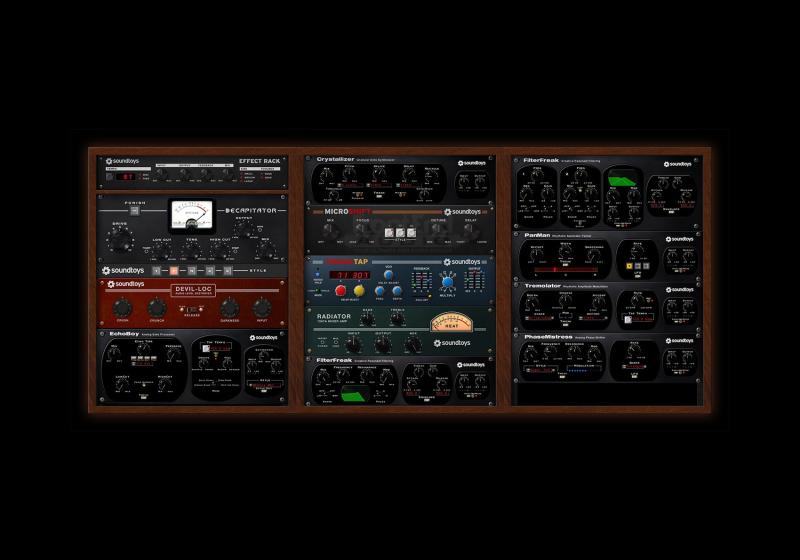The height and width of the screenshot is (560, 800).
Task: Click the Soundtoys logo on Crystallizer
Action: pyautogui.click(x=471, y=163)
